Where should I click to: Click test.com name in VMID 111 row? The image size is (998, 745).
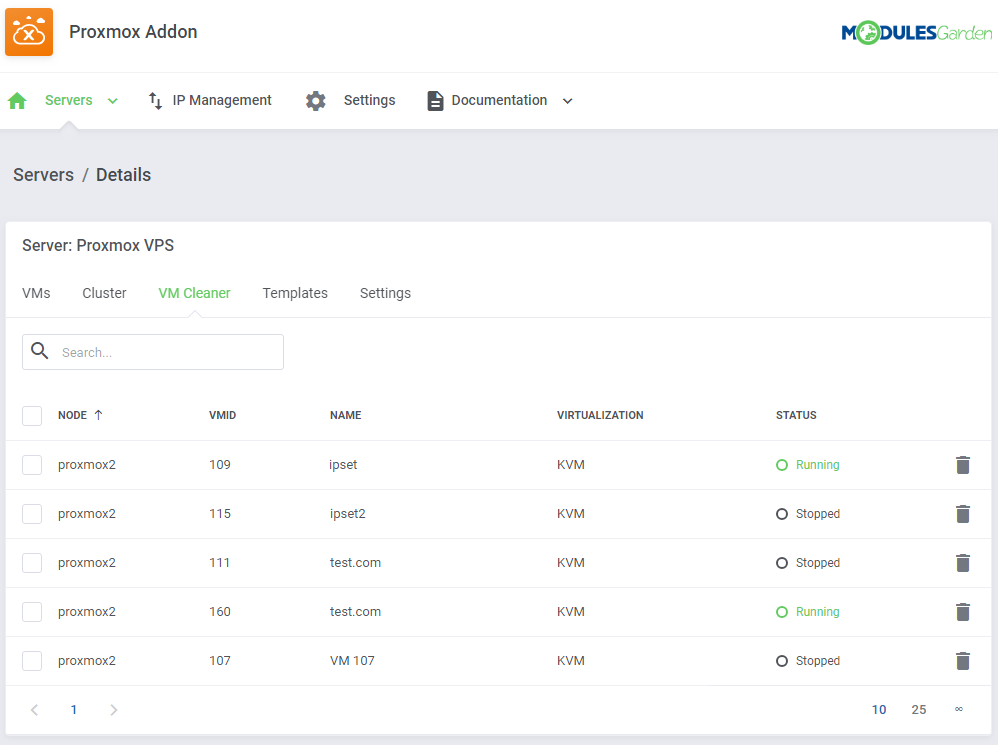pyautogui.click(x=355, y=563)
